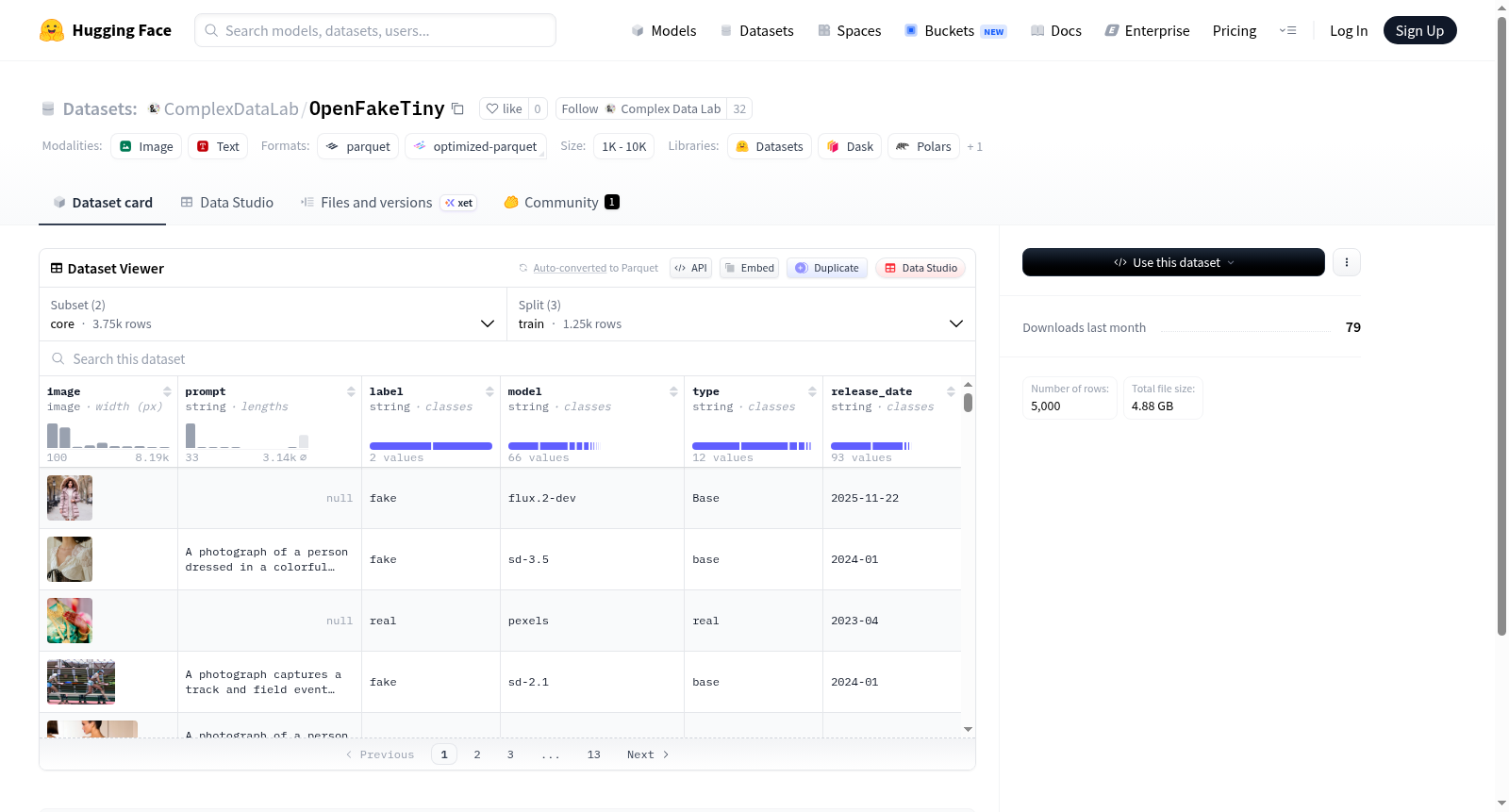Image resolution: width=1509 pixels, height=812 pixels.
Task: Click the magnifier icon in dataset search
Action: pos(58,358)
